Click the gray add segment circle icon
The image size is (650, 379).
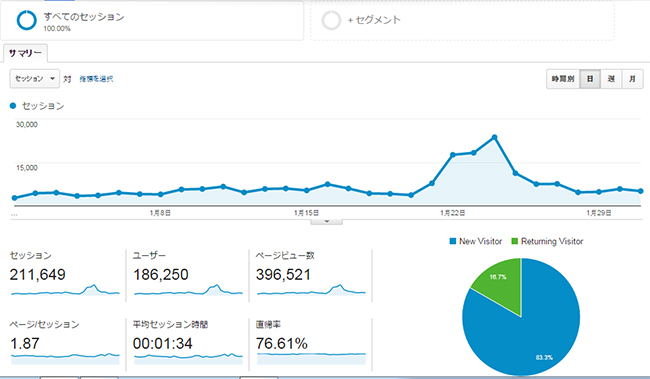coord(331,20)
